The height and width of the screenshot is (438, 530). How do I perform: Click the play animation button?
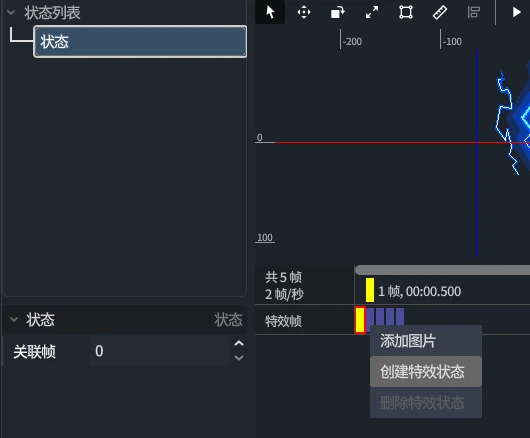pyautogui.click(x=516, y=12)
